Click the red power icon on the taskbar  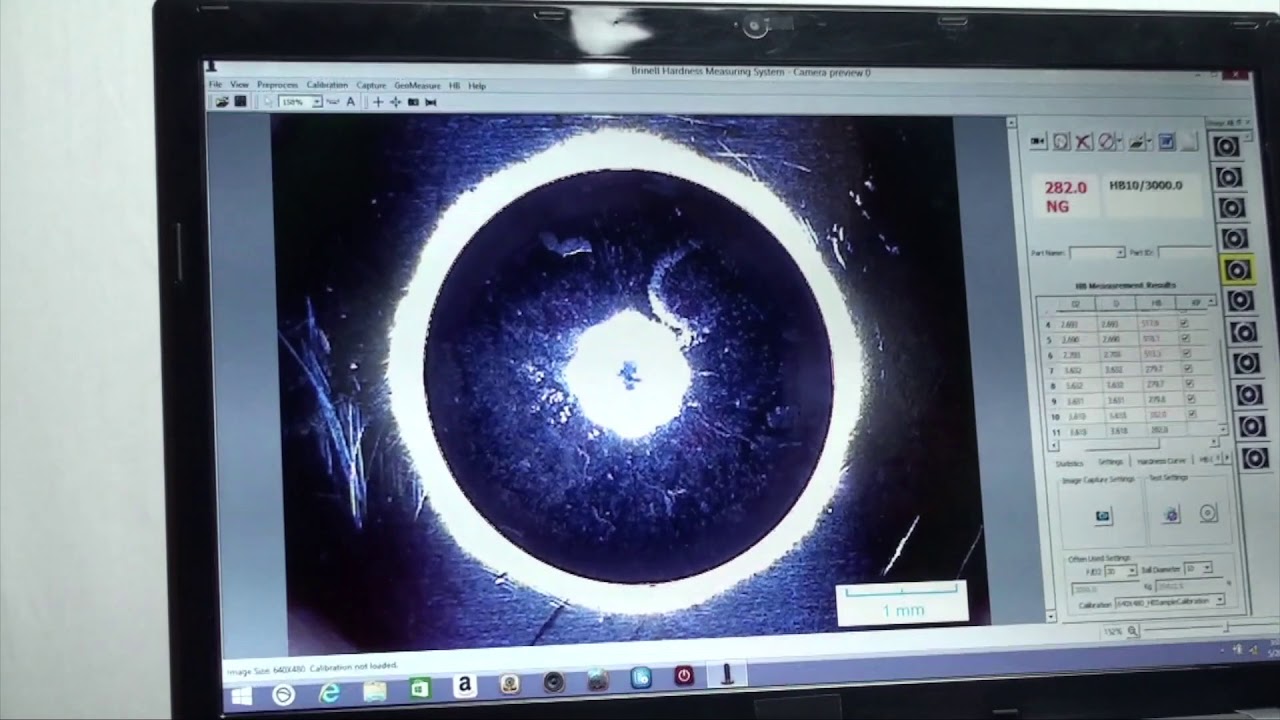tap(684, 676)
